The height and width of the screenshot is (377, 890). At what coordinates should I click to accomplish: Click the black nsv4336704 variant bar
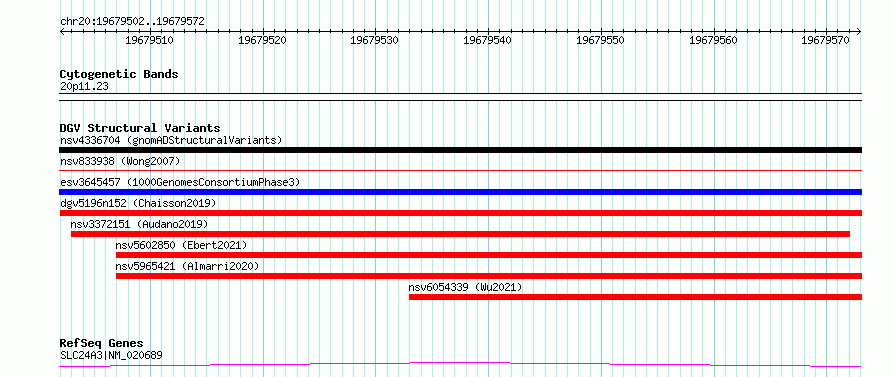click(460, 150)
